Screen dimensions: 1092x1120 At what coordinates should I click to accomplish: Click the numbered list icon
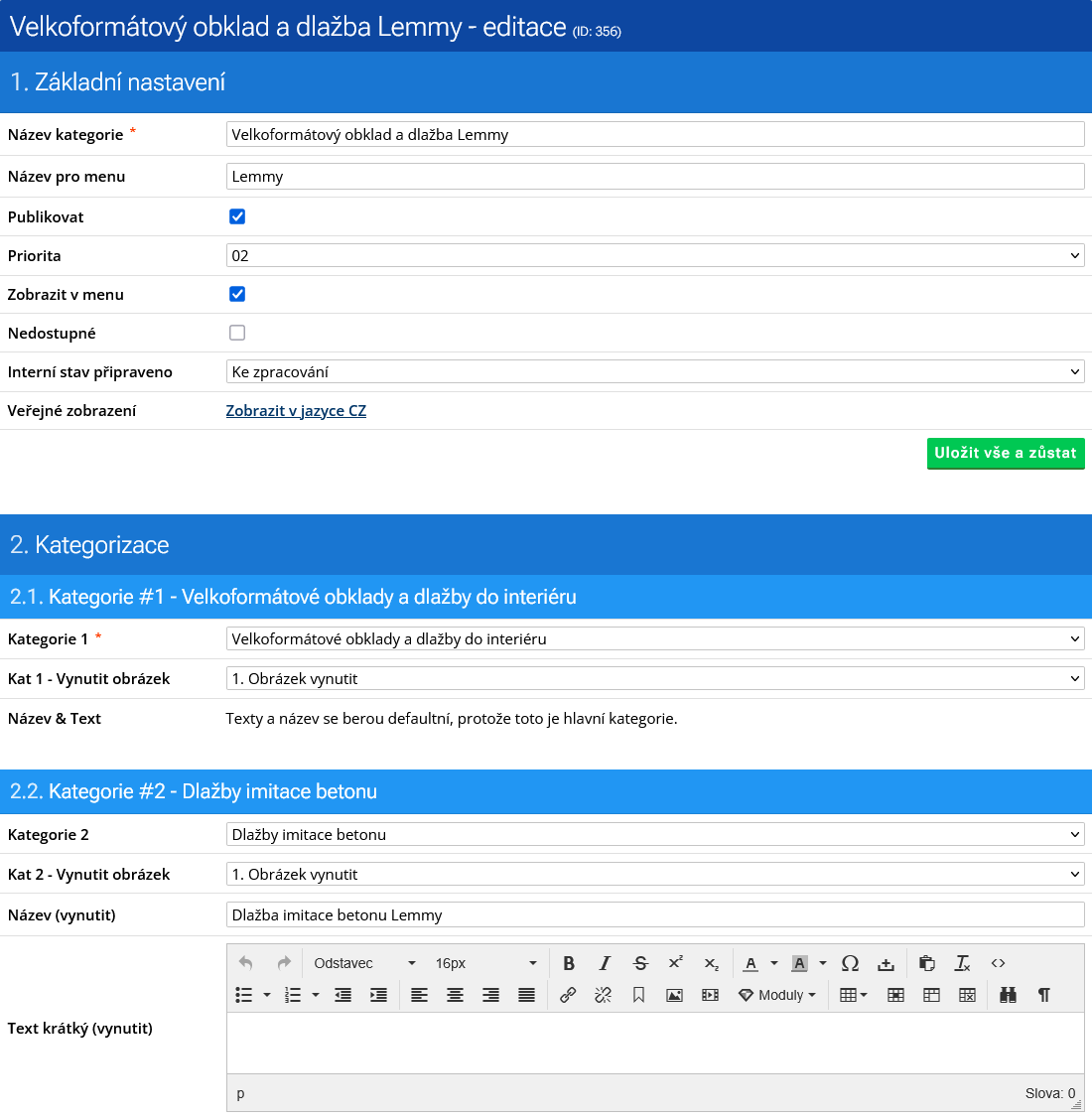click(293, 995)
